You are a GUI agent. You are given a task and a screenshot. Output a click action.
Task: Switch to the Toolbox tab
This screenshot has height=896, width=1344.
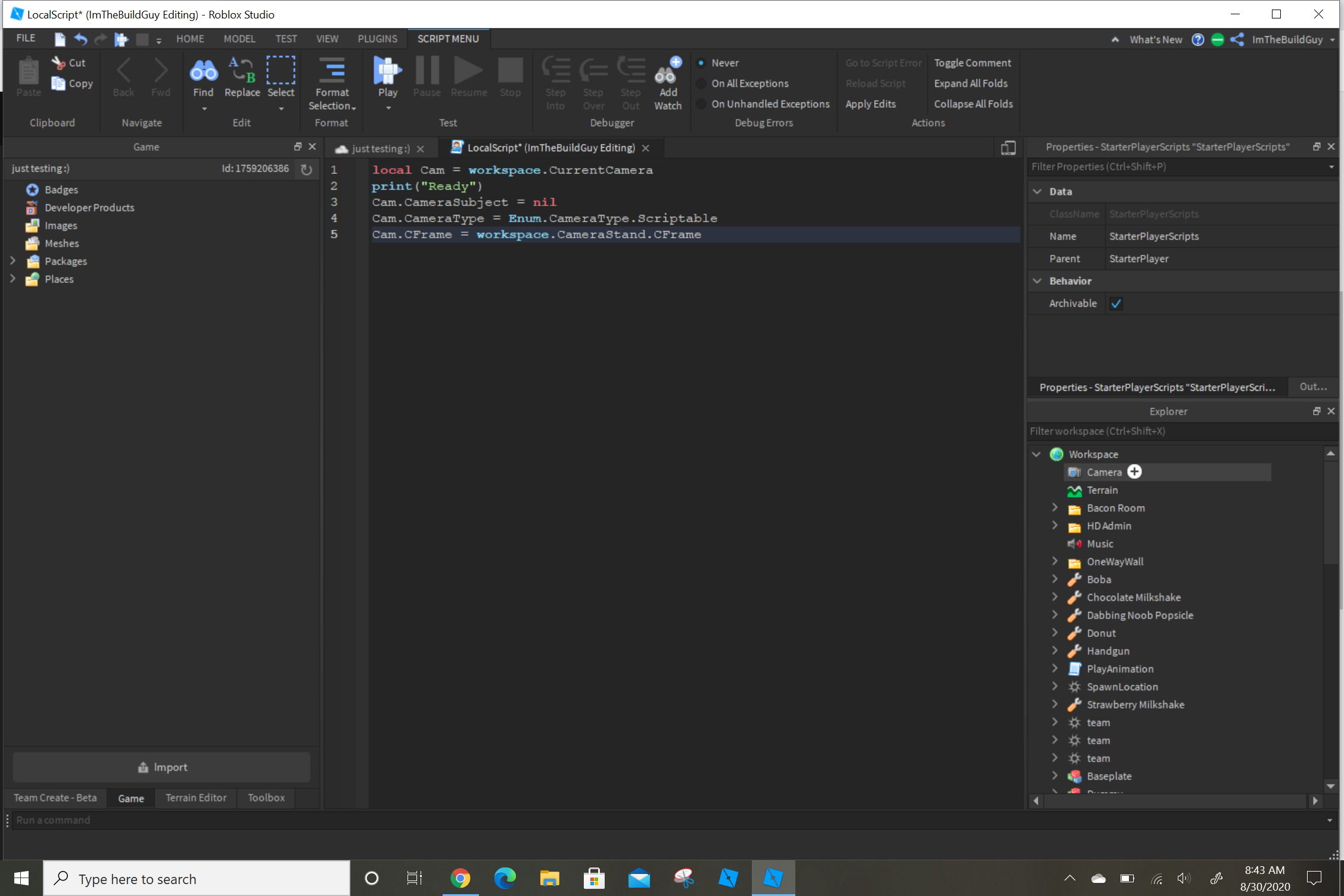266,798
